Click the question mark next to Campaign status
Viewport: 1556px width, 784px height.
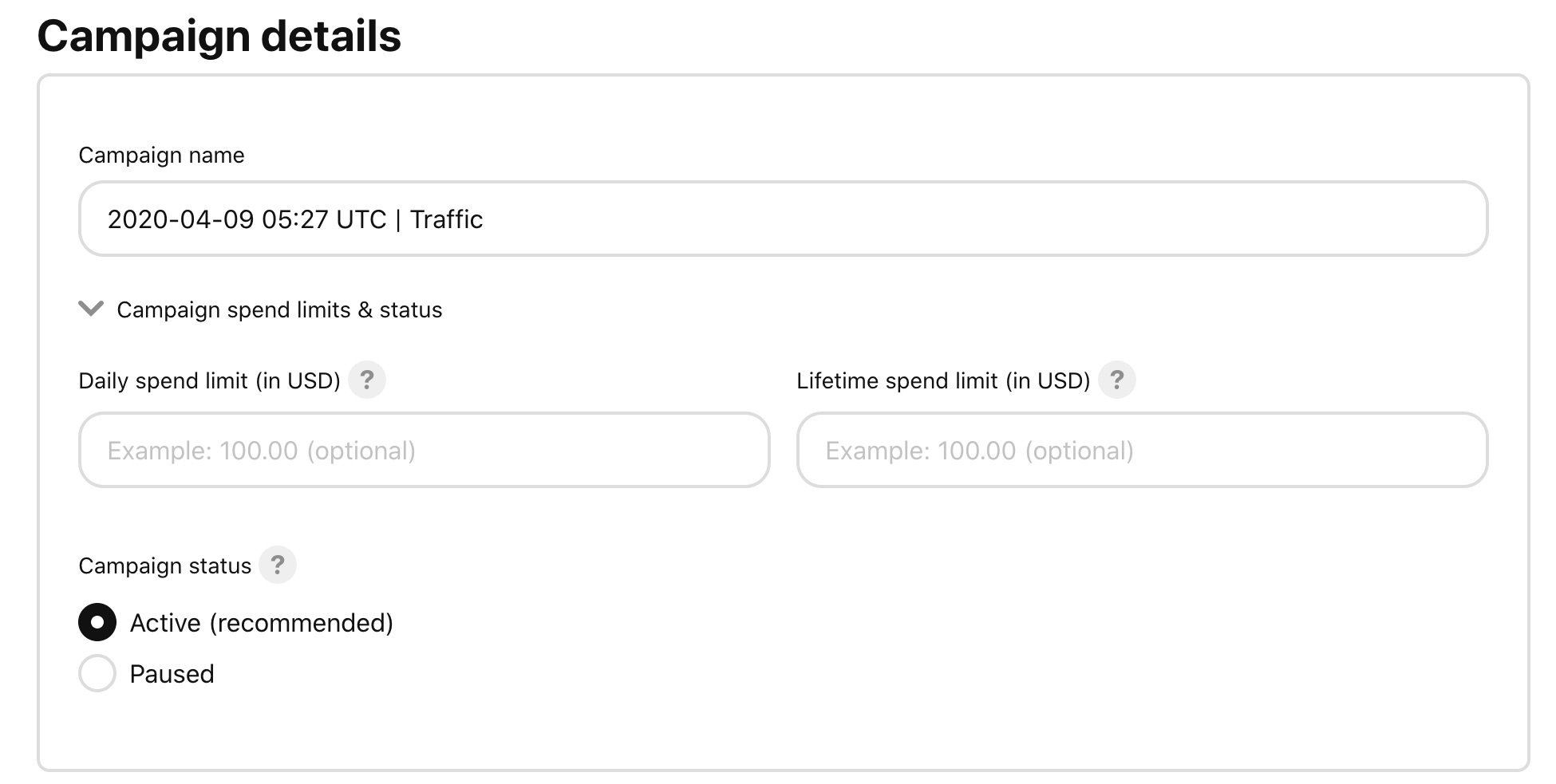point(278,565)
